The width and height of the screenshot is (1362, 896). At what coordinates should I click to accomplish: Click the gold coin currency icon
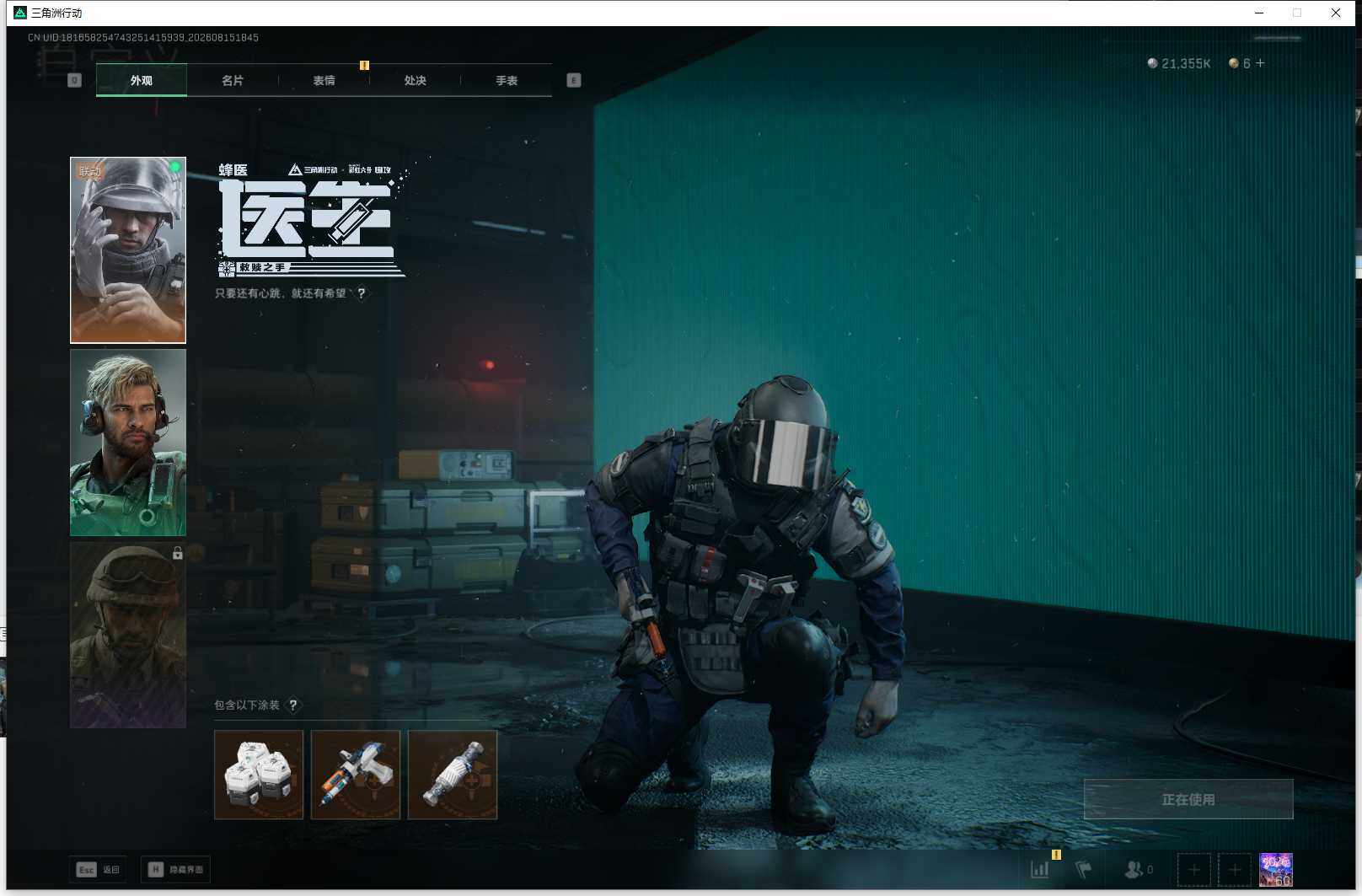coord(1234,63)
